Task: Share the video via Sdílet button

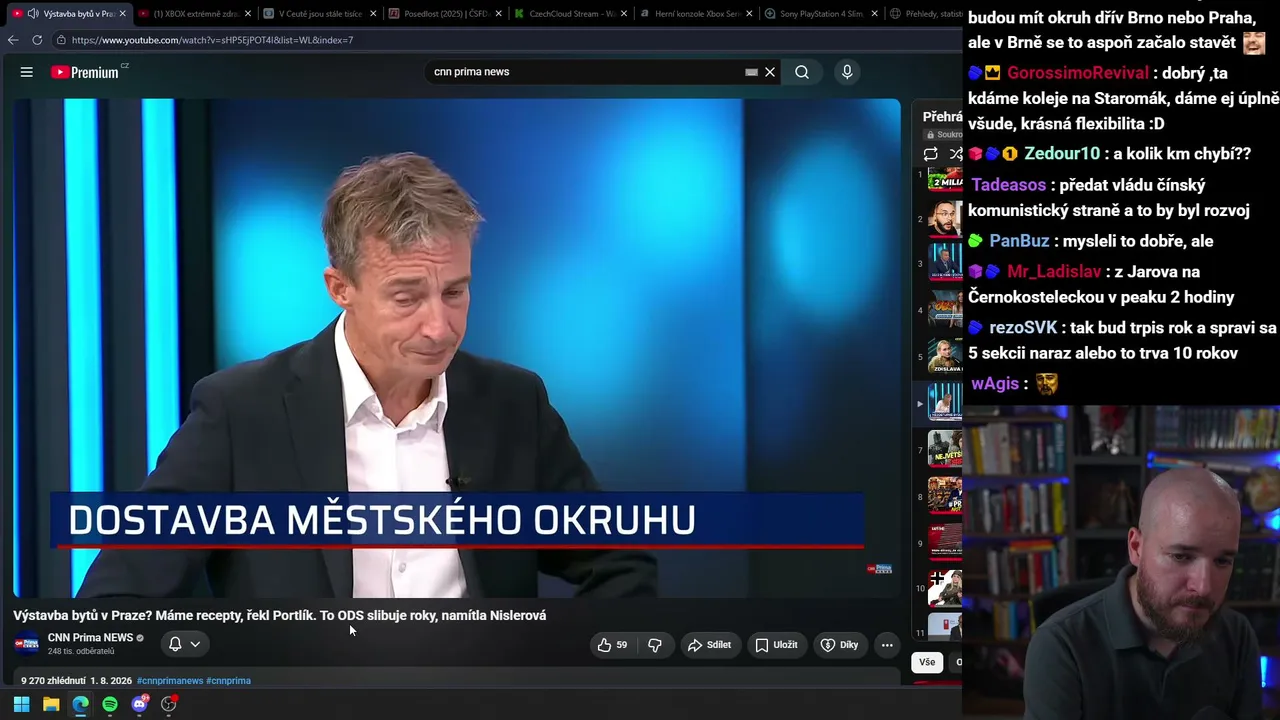Action: 709,645
